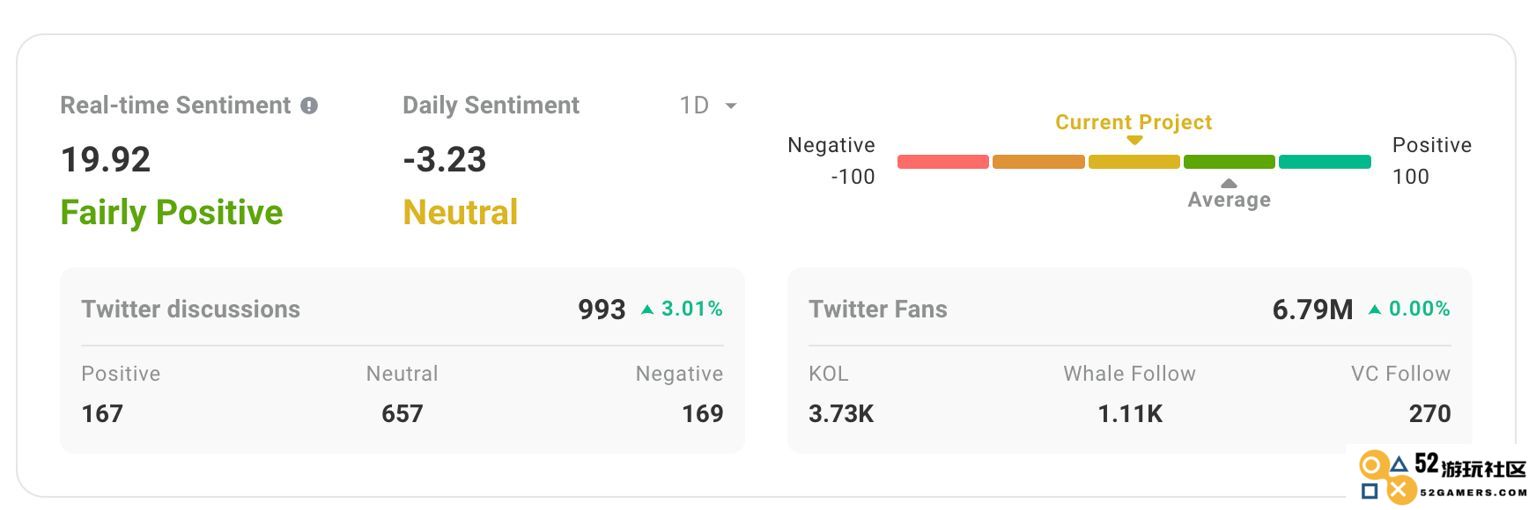This screenshot has width=1536, height=510.
Task: Click the Whale Follow value 1.11K
Action: click(x=1130, y=413)
